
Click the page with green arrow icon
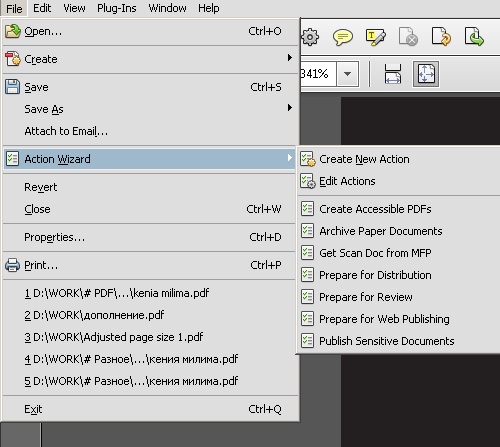pyautogui.click(x=474, y=36)
